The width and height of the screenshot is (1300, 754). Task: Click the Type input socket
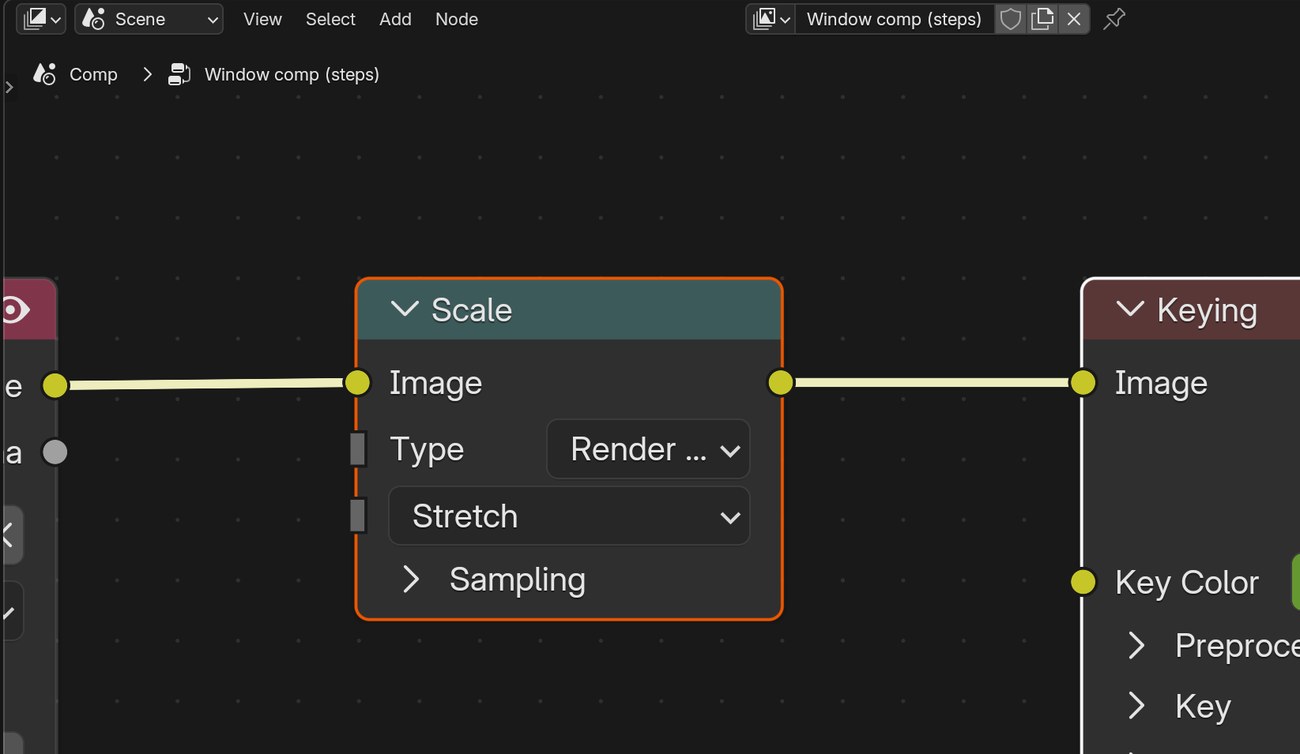tap(357, 449)
